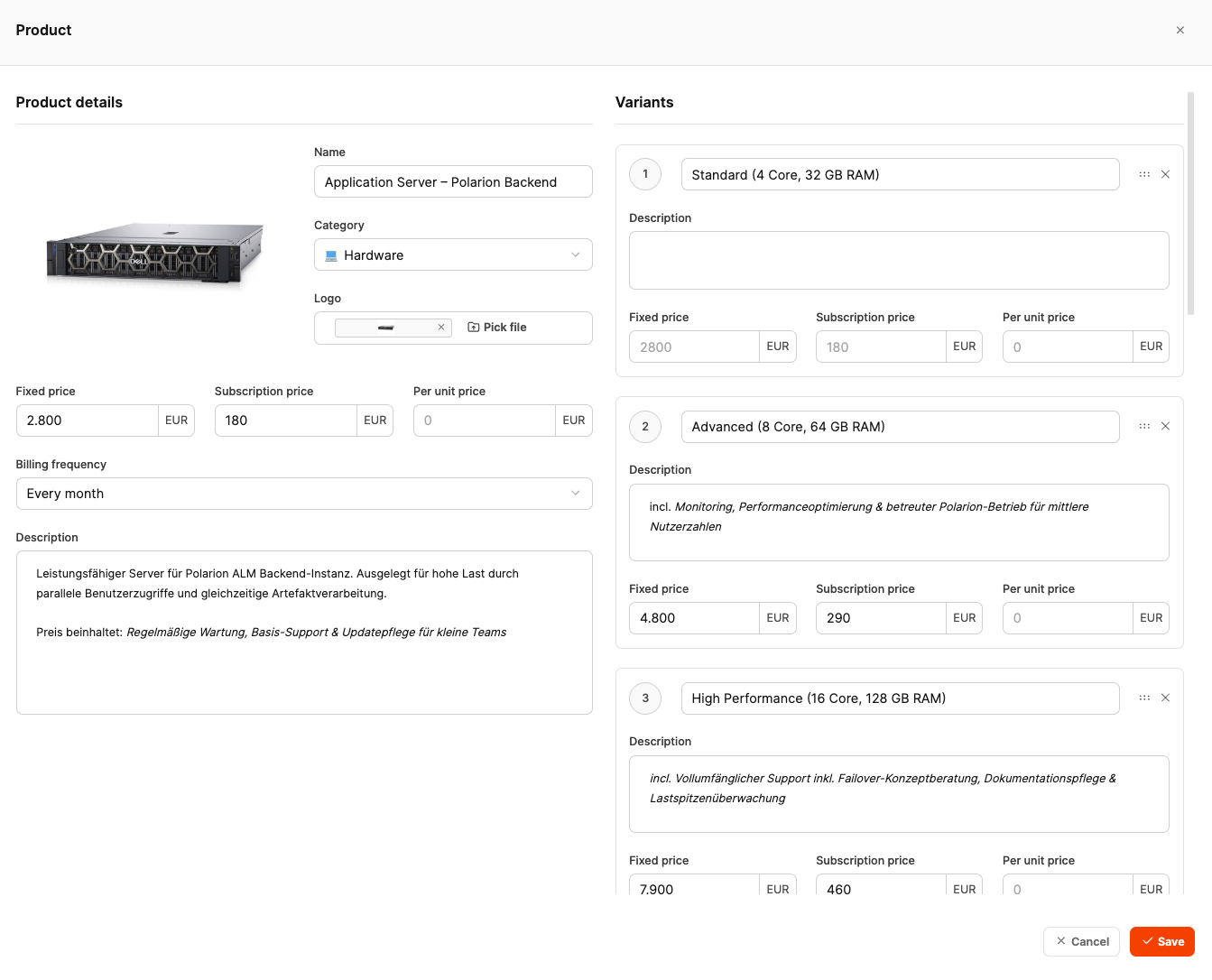Click variant 2 Per unit price field
This screenshot has height=980, width=1212.
coord(1068,618)
